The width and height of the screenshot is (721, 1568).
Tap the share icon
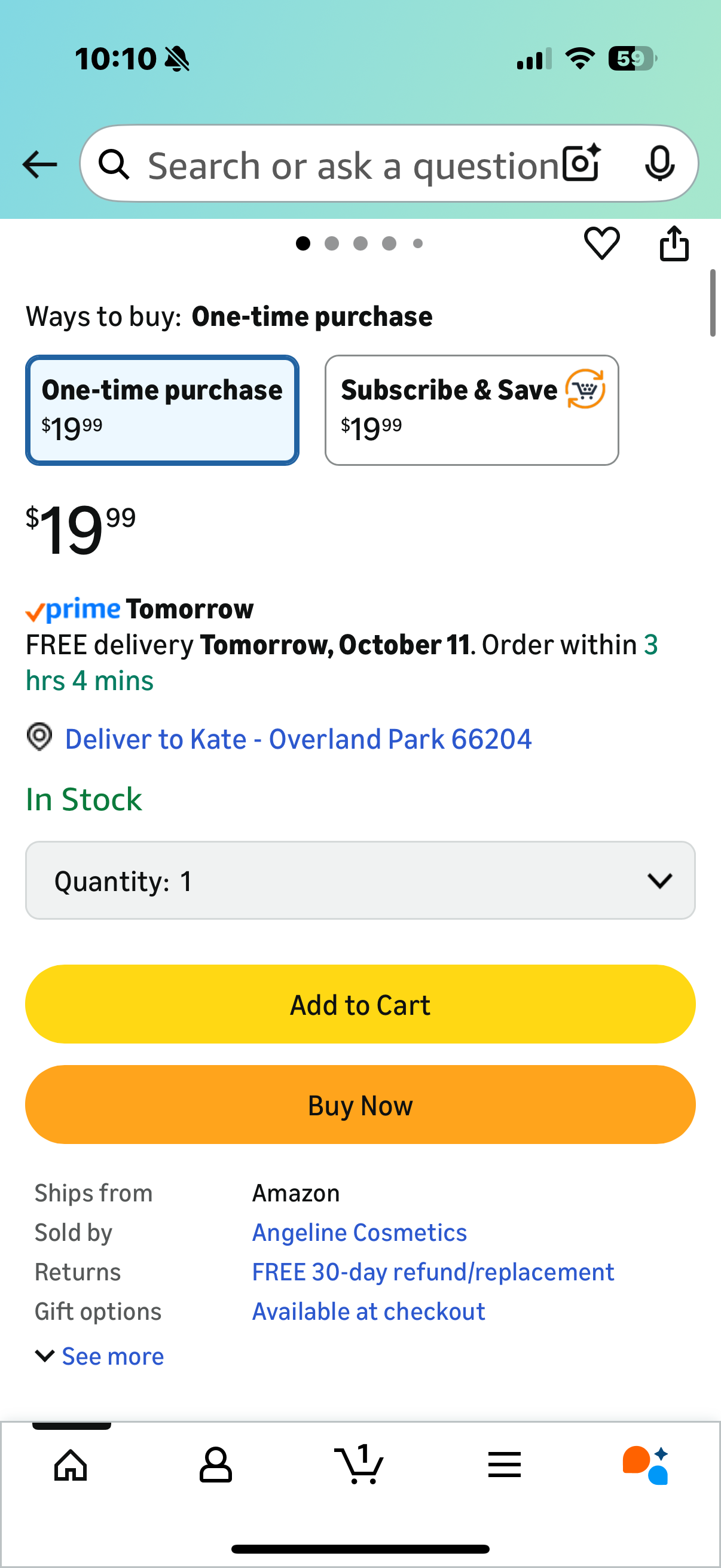tap(674, 243)
